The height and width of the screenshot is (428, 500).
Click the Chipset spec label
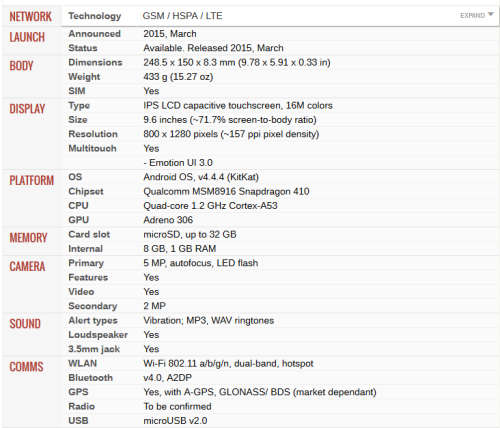86,192
